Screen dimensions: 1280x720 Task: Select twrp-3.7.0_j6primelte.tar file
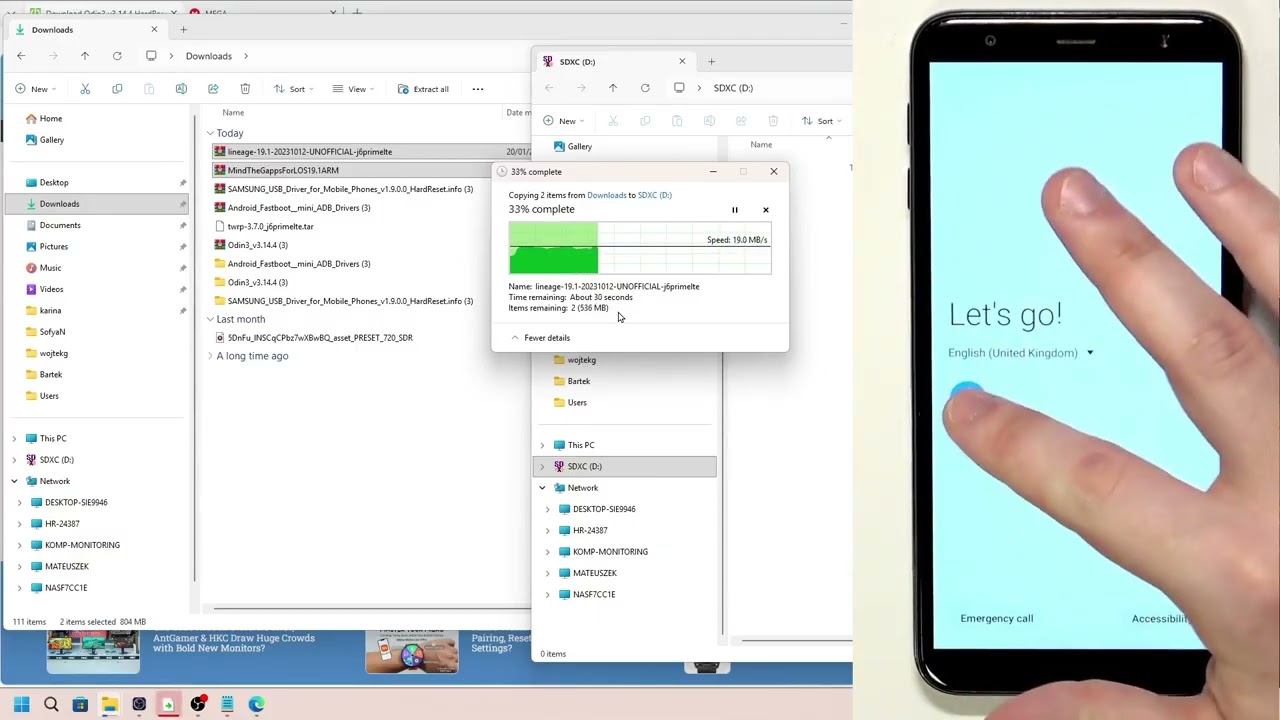click(264, 227)
